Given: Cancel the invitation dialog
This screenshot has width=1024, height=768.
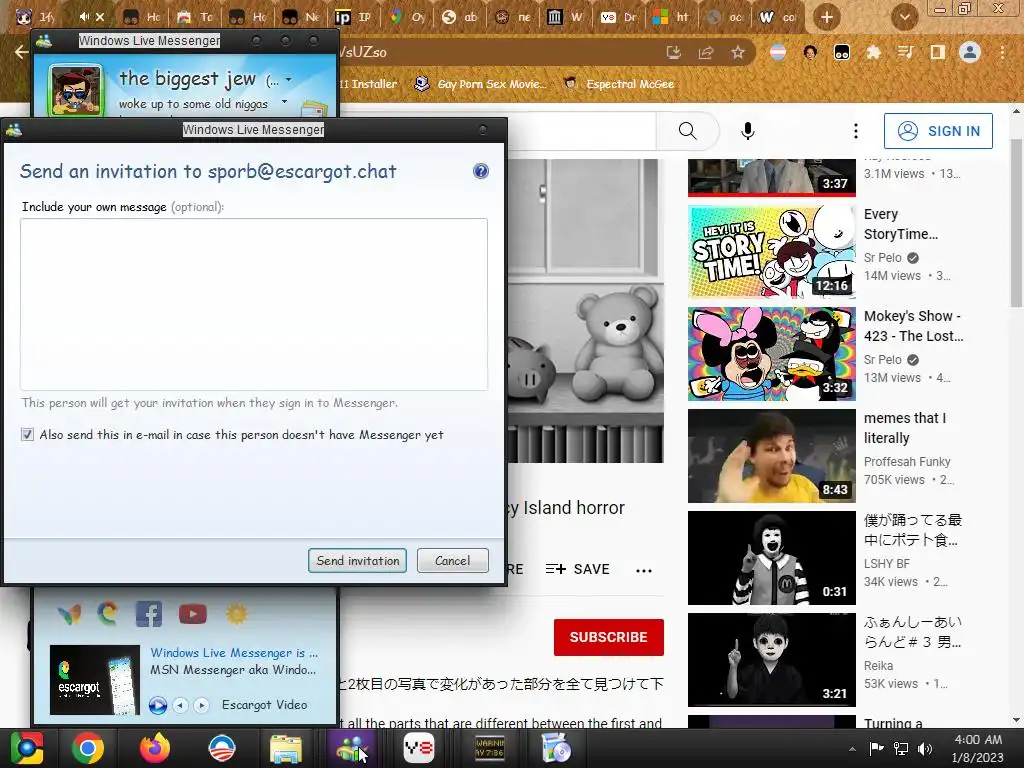Looking at the screenshot, I should coord(453,561).
